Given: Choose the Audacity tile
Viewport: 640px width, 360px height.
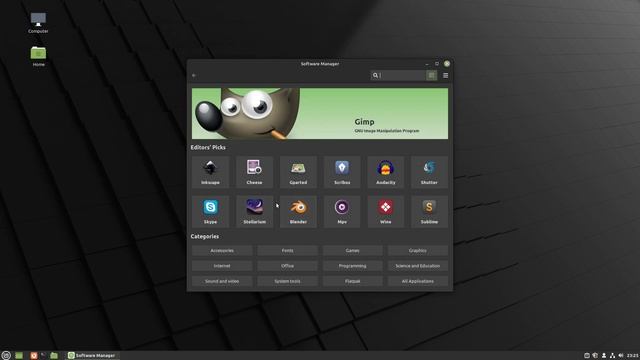Looking at the screenshot, I should coord(386,172).
